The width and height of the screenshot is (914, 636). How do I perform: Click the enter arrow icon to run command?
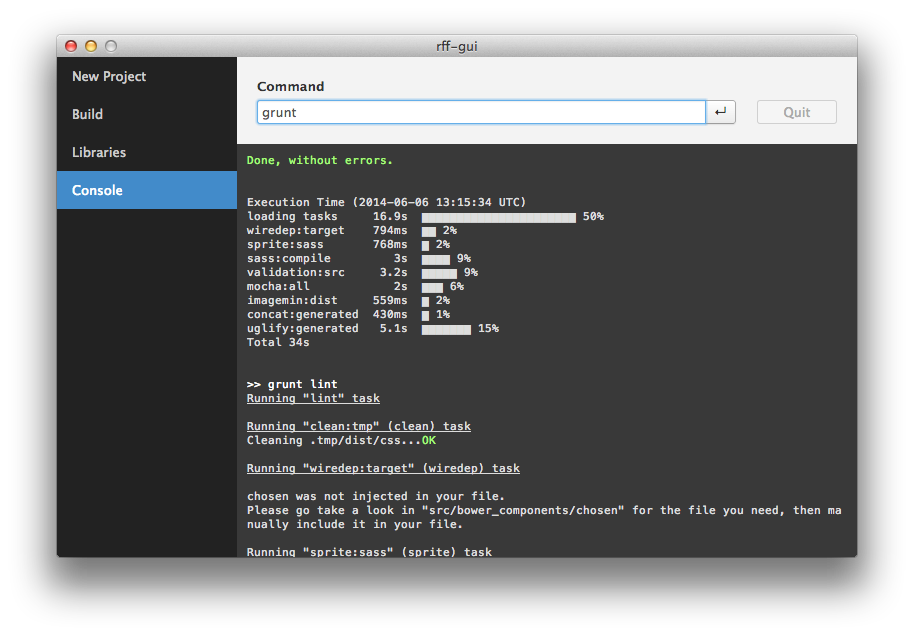click(x=720, y=112)
